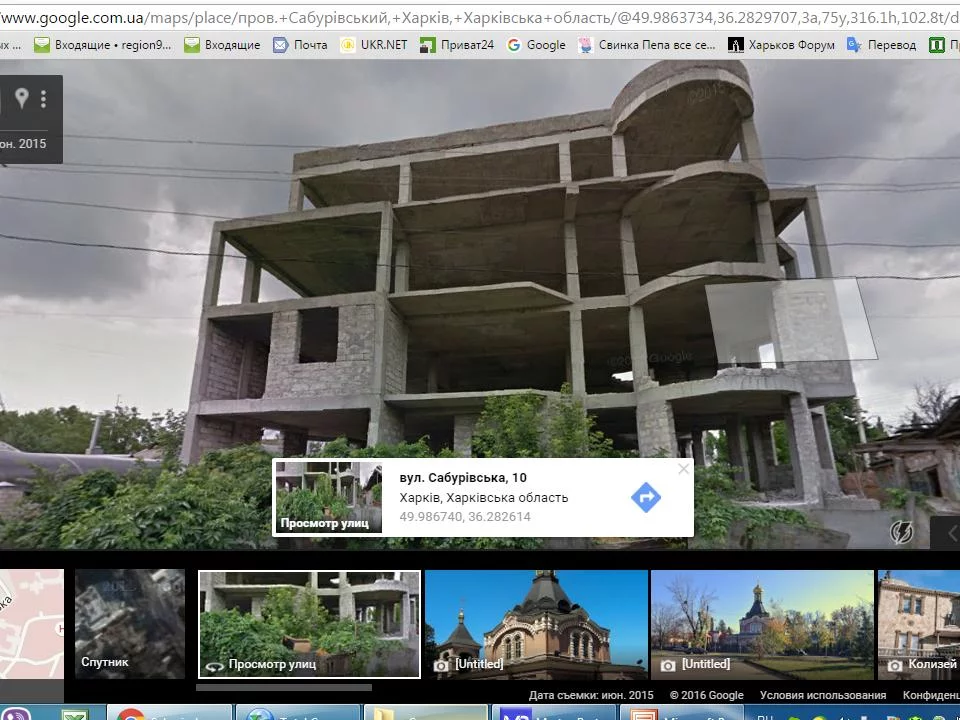Open the Просмотр улиц thumbnail in address card
Viewport: 960px width, 720px height.
coord(329,497)
